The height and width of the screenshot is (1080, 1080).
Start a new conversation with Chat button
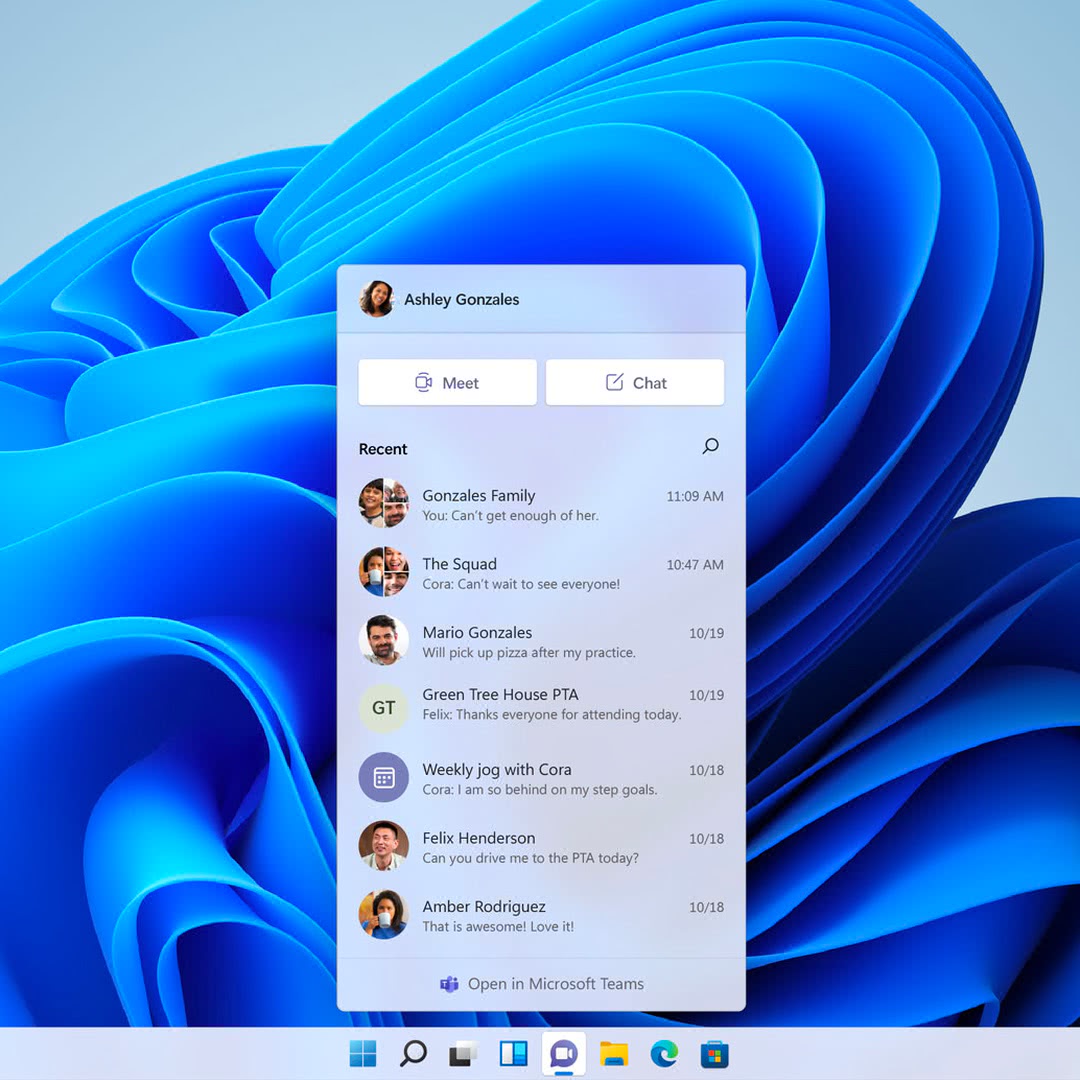pos(635,383)
